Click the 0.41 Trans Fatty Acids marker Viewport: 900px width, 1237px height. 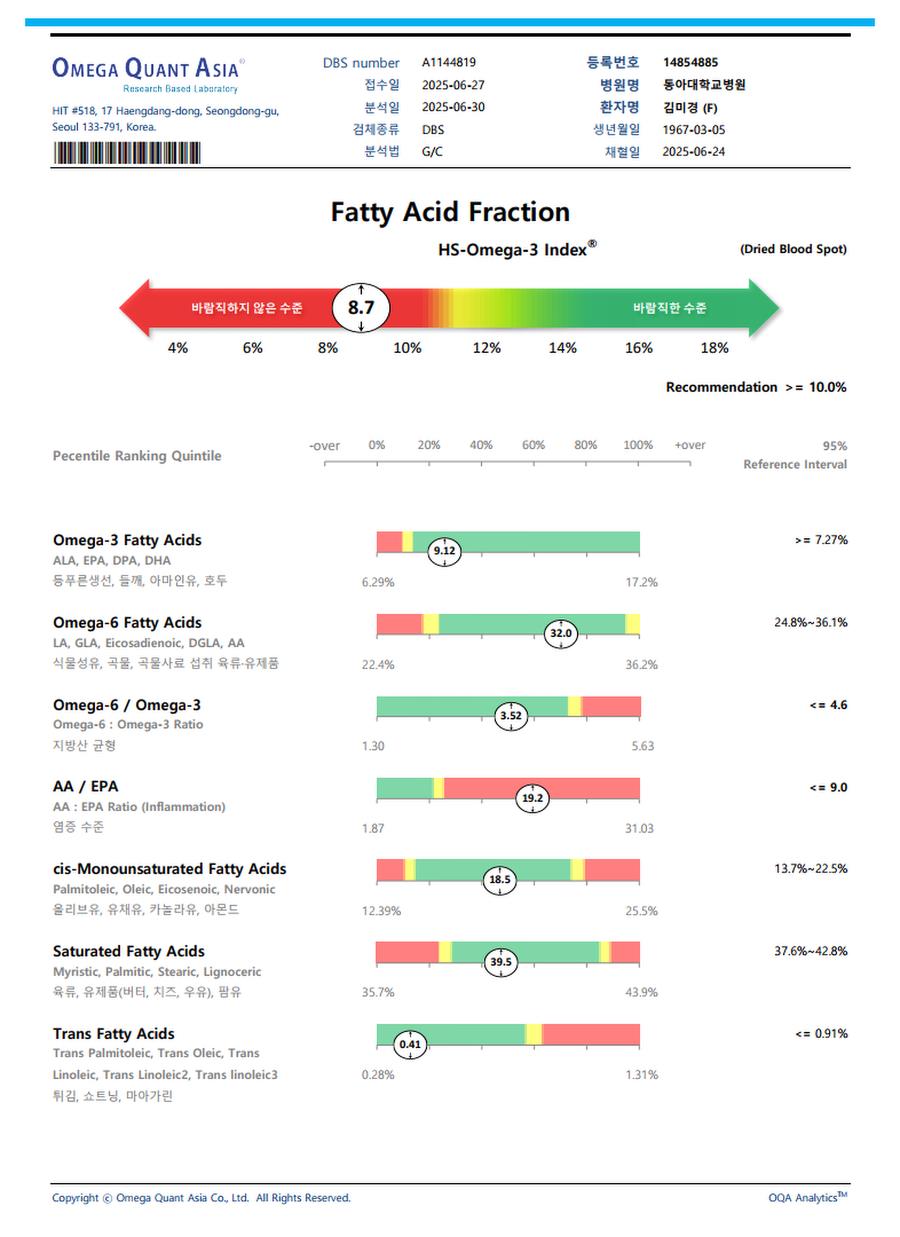[x=410, y=1045]
